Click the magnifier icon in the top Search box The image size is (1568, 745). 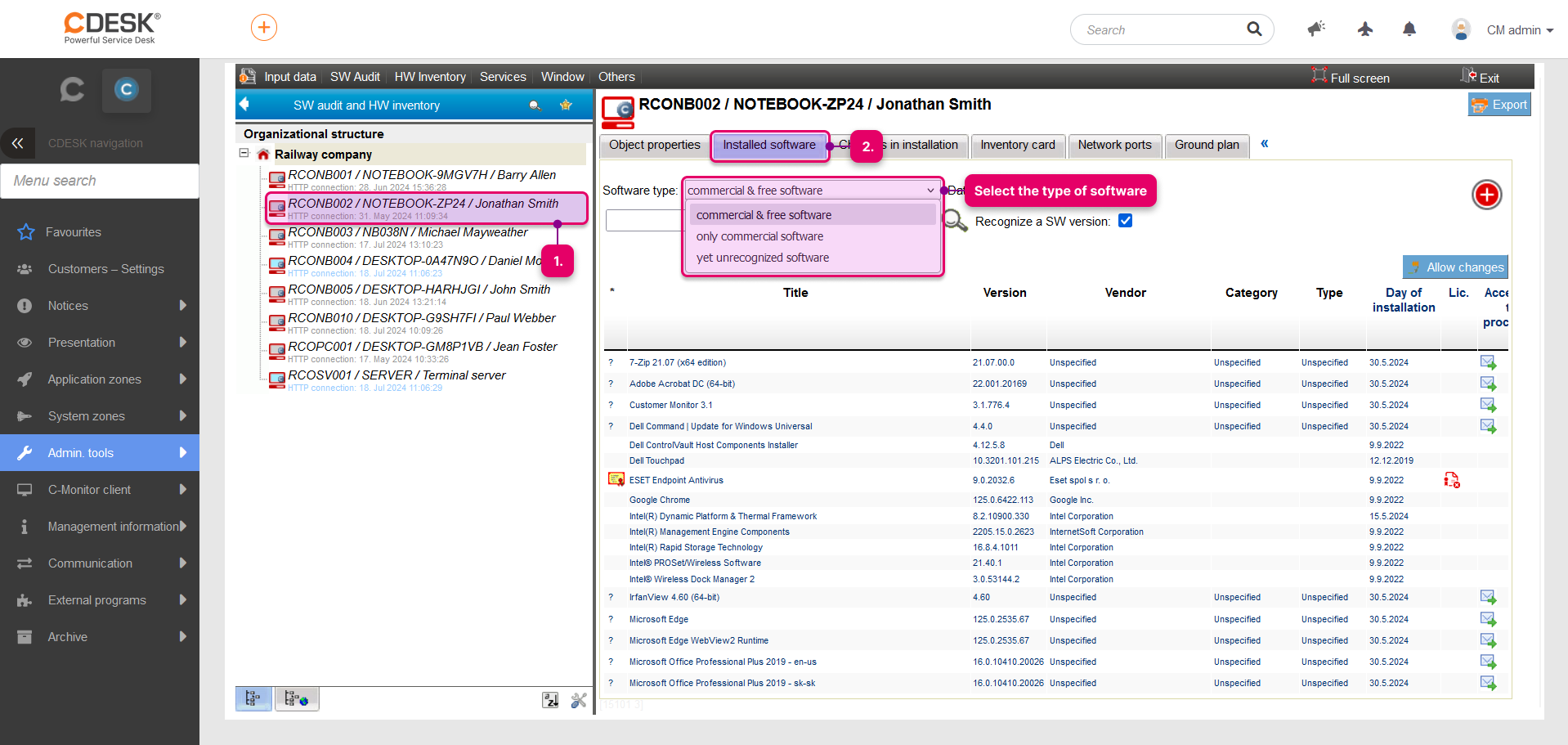click(1254, 29)
